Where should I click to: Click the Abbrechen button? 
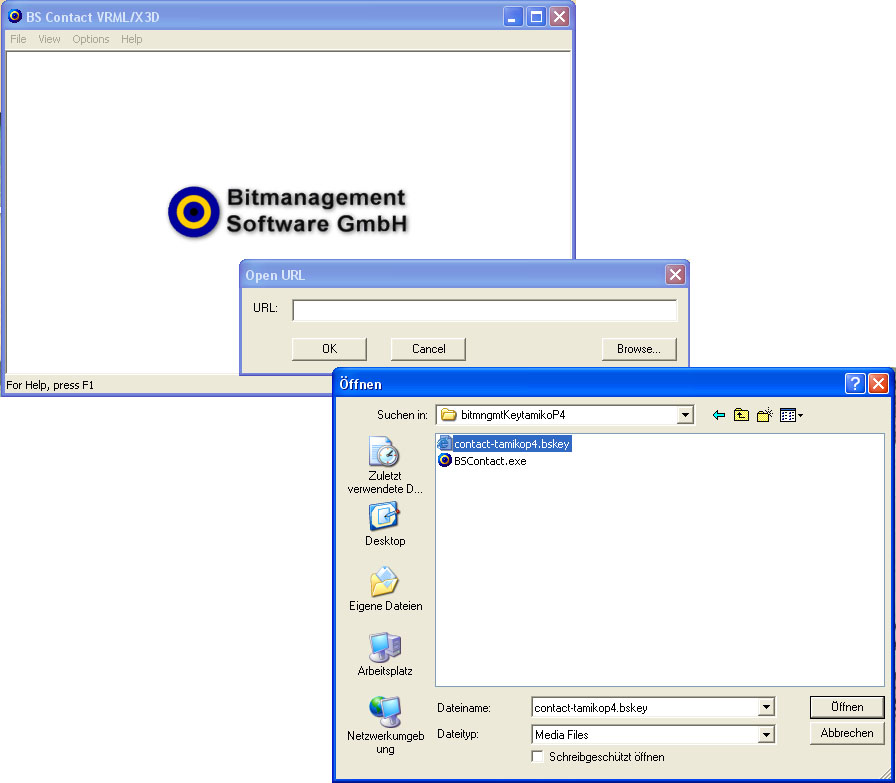pos(847,733)
